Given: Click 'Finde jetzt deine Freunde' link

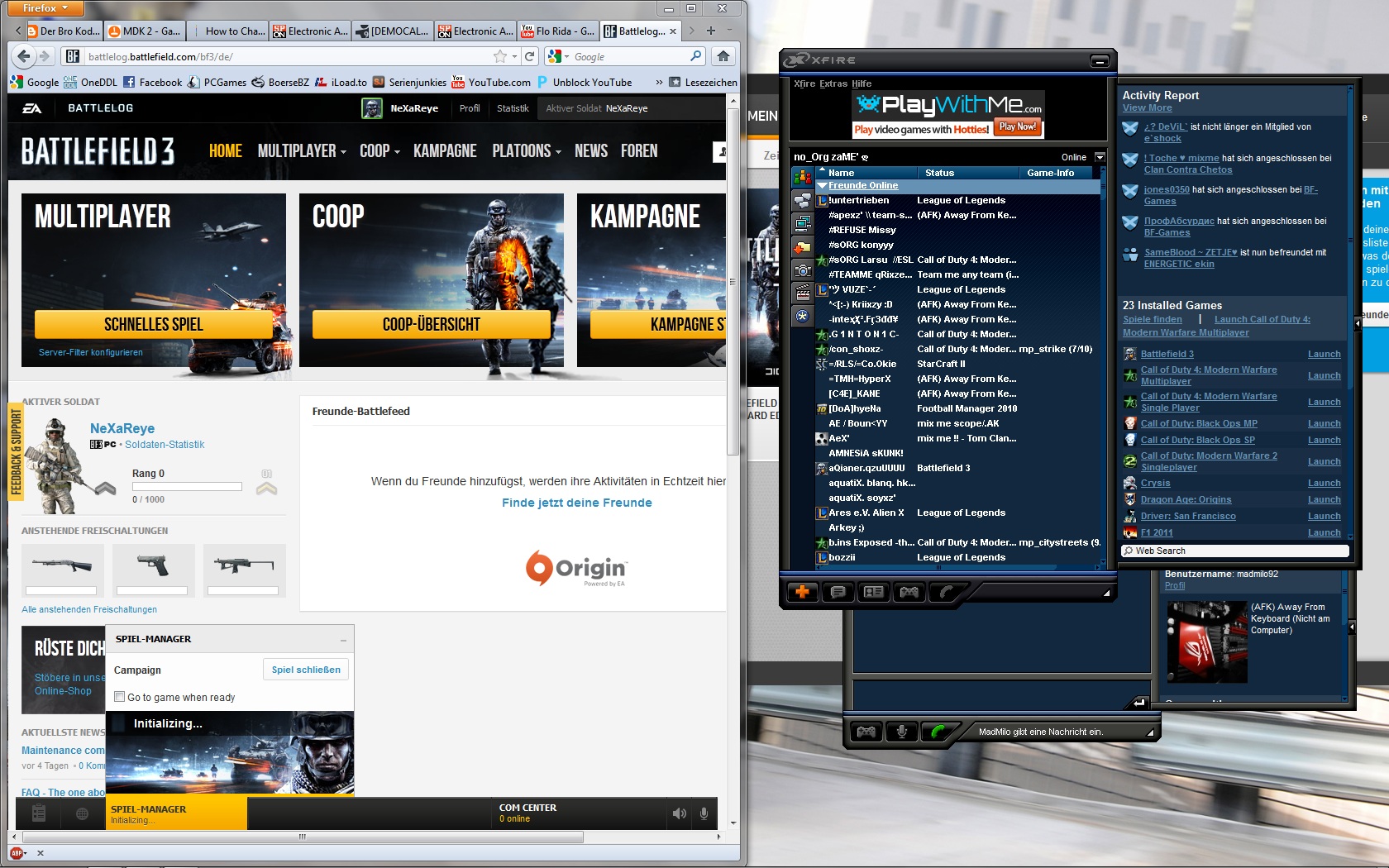Looking at the screenshot, I should [577, 503].
